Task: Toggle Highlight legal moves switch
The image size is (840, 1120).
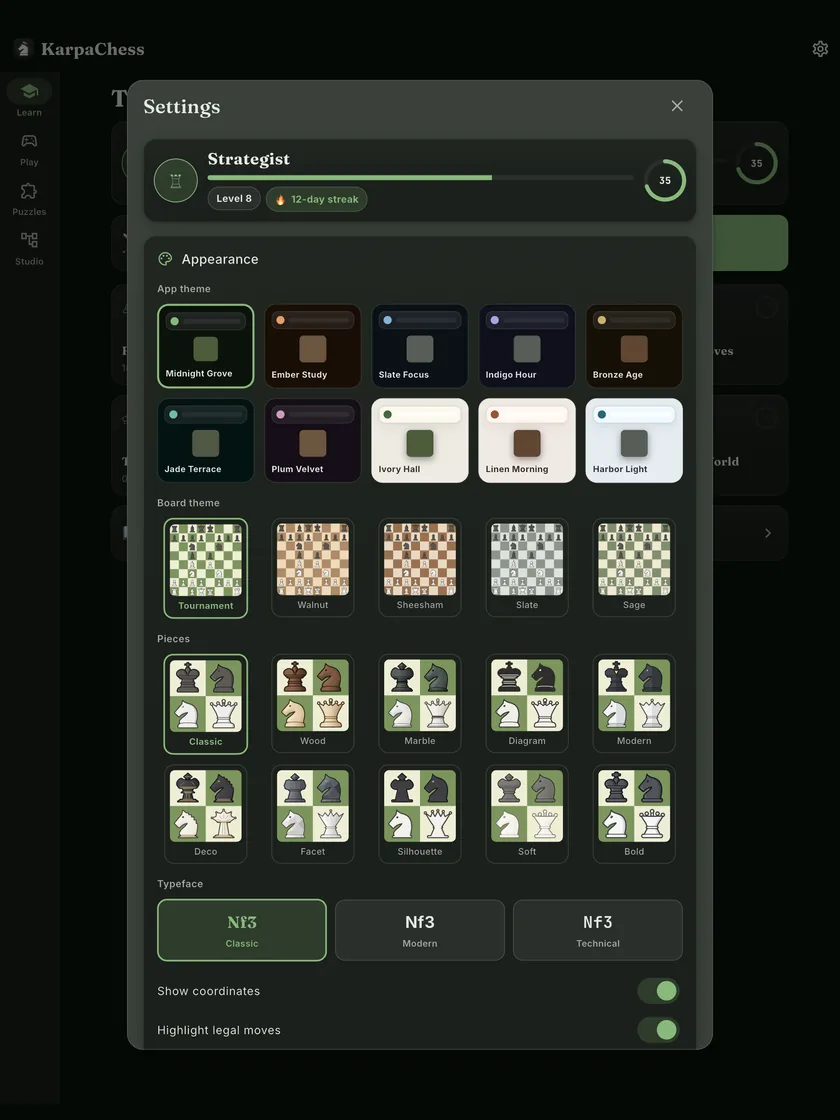Action: pos(658,1029)
